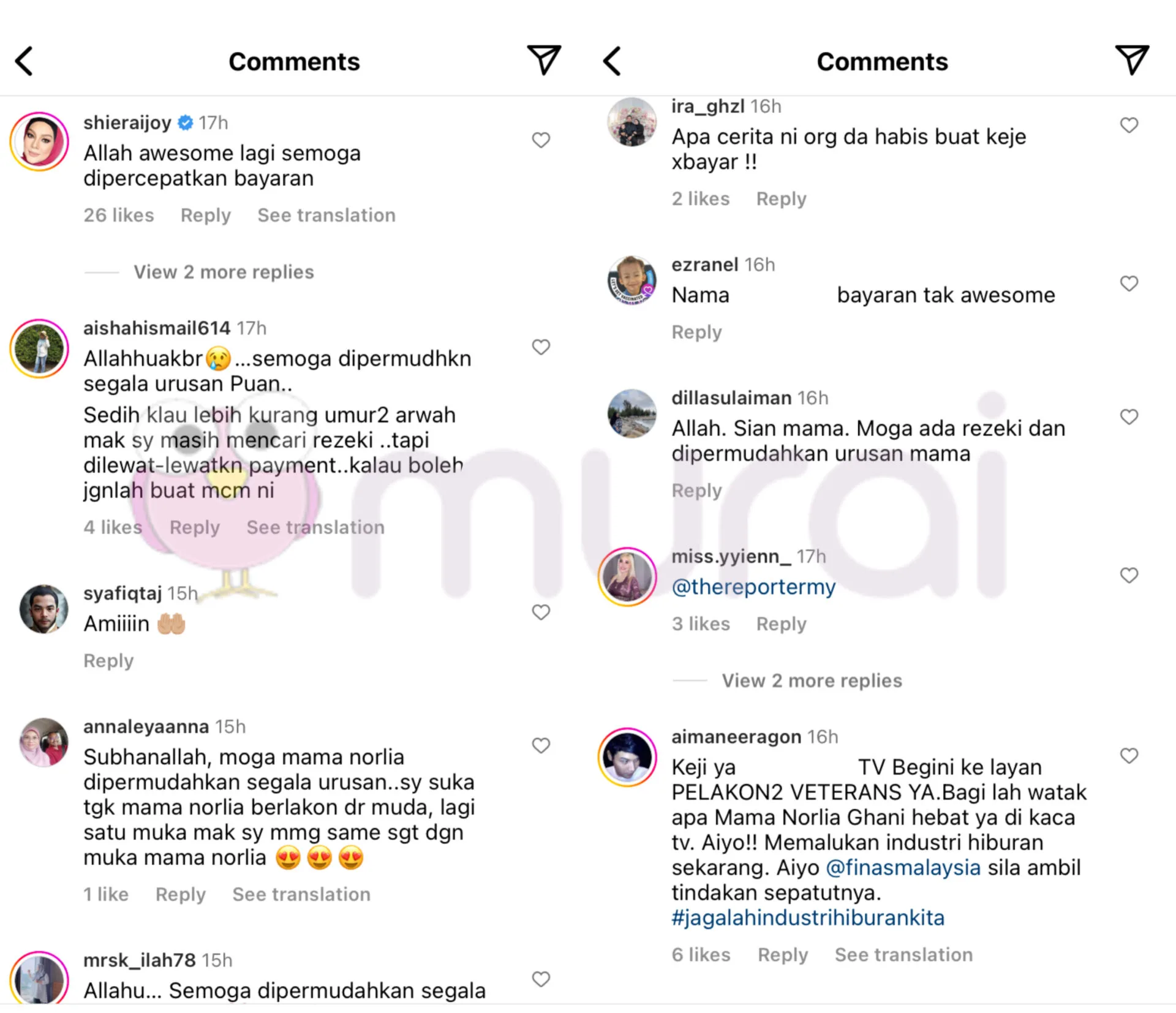Like ira_ghzl's comment heart
The width and height of the screenshot is (1176, 1013).
pos(1129,126)
